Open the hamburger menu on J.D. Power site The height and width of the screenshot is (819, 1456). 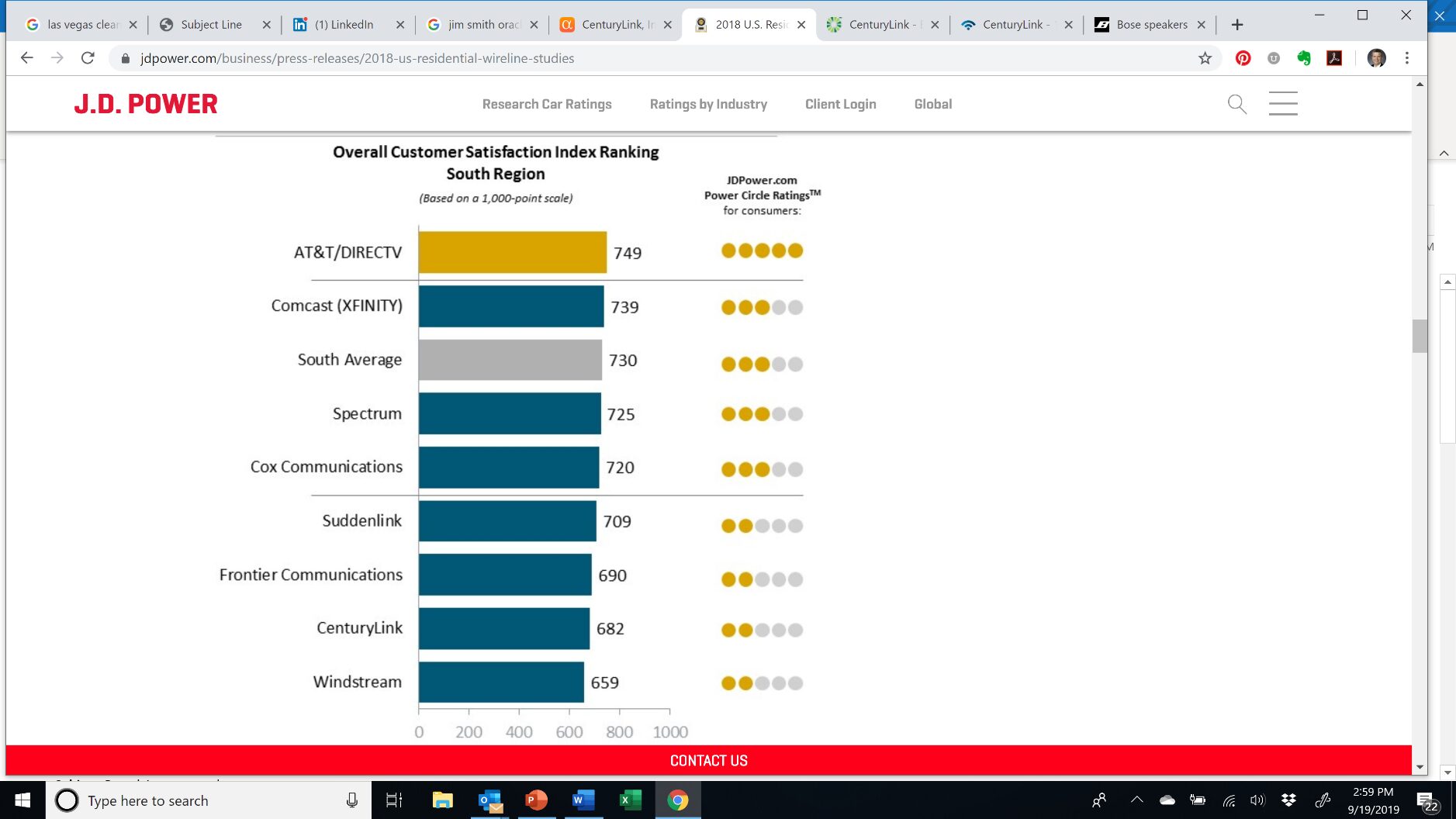[x=1283, y=104]
